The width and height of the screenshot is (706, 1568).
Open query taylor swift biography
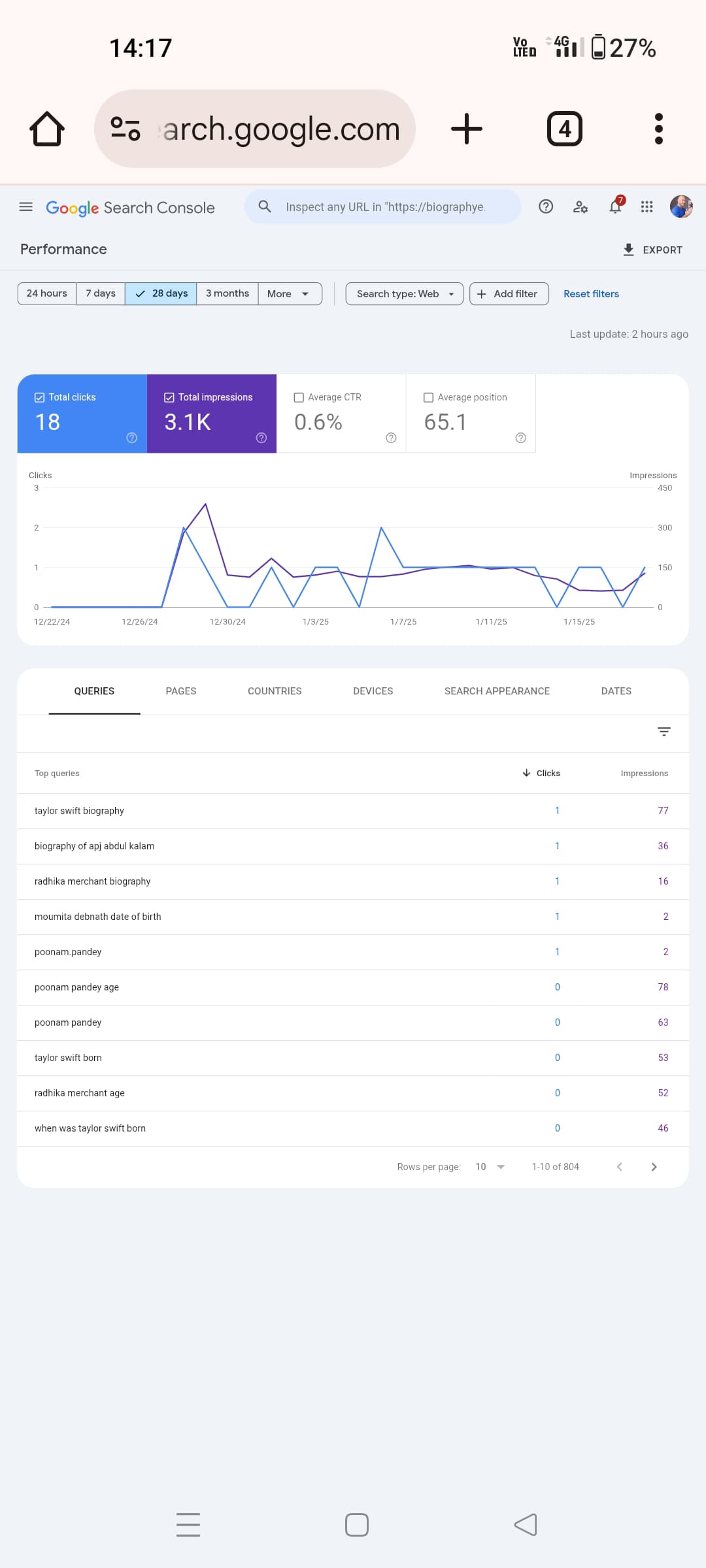coord(353,811)
